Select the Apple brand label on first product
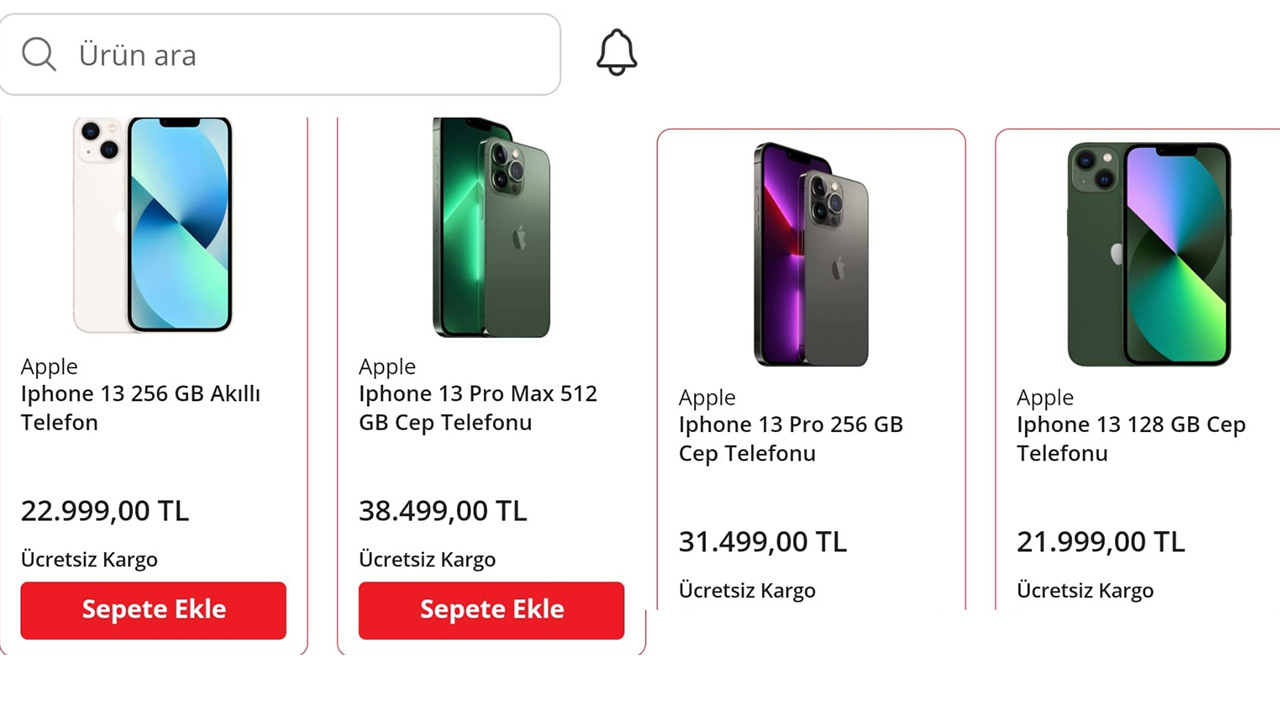 tap(49, 366)
